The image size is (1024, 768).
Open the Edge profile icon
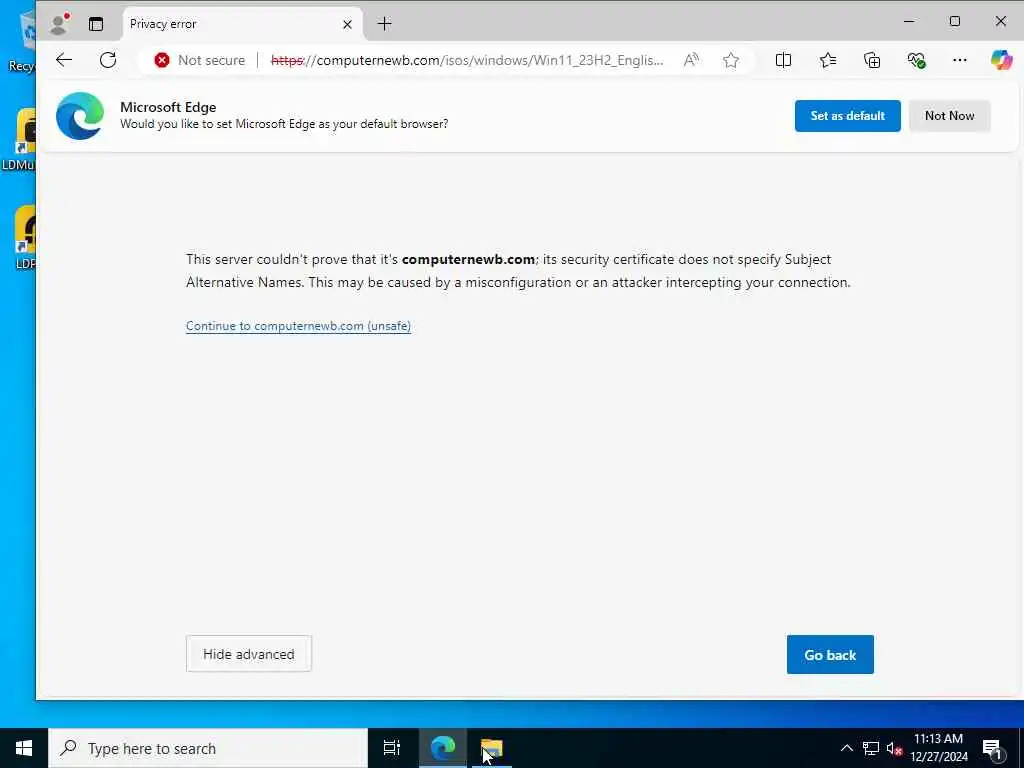59,24
